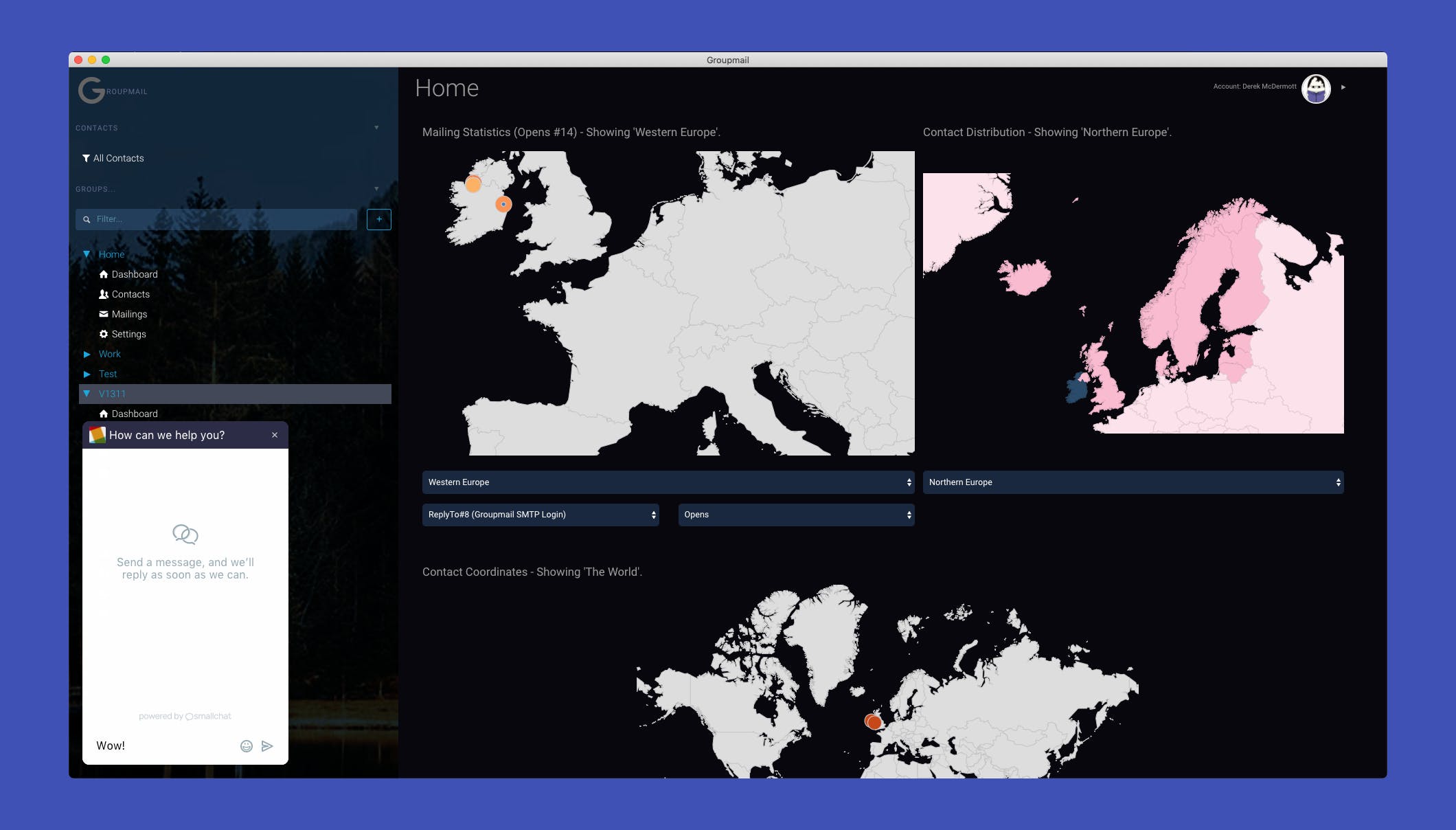1456x830 pixels.
Task: Click the add group plus button
Action: 378,219
